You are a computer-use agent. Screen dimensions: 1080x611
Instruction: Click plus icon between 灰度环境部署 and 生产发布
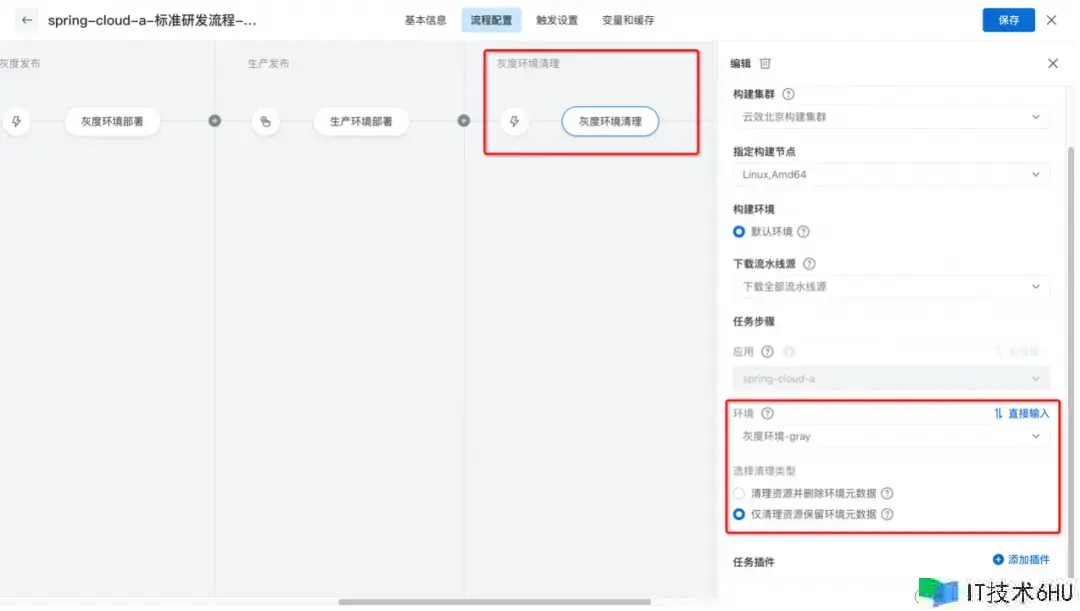(x=214, y=121)
